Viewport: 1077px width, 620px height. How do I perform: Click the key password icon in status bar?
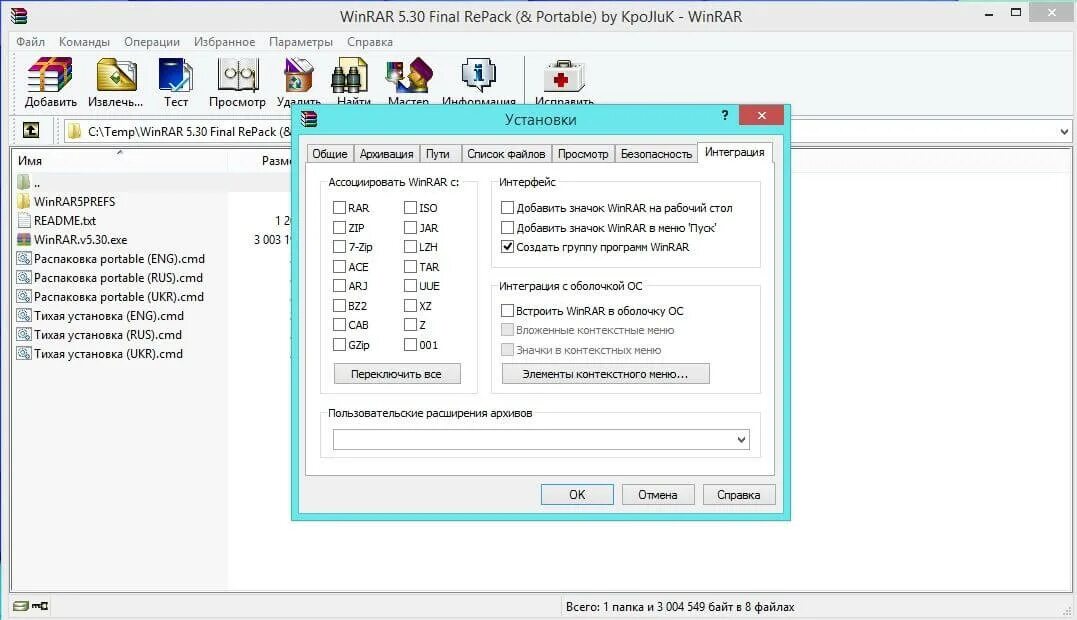click(41, 606)
